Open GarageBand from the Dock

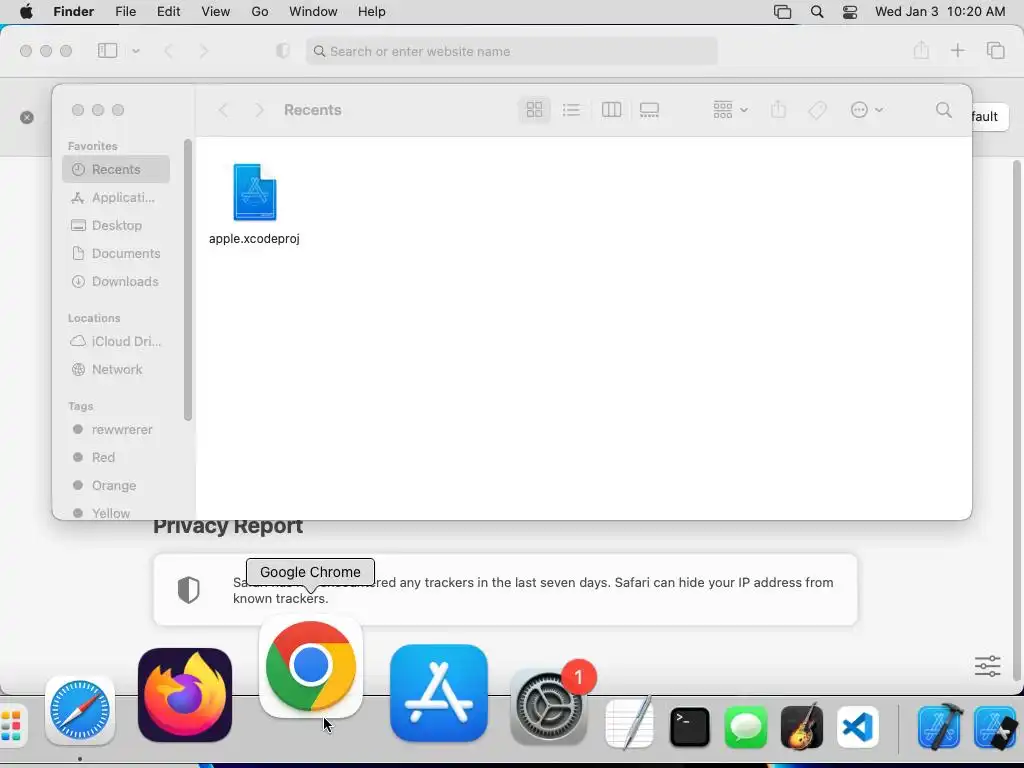pyautogui.click(x=802, y=726)
